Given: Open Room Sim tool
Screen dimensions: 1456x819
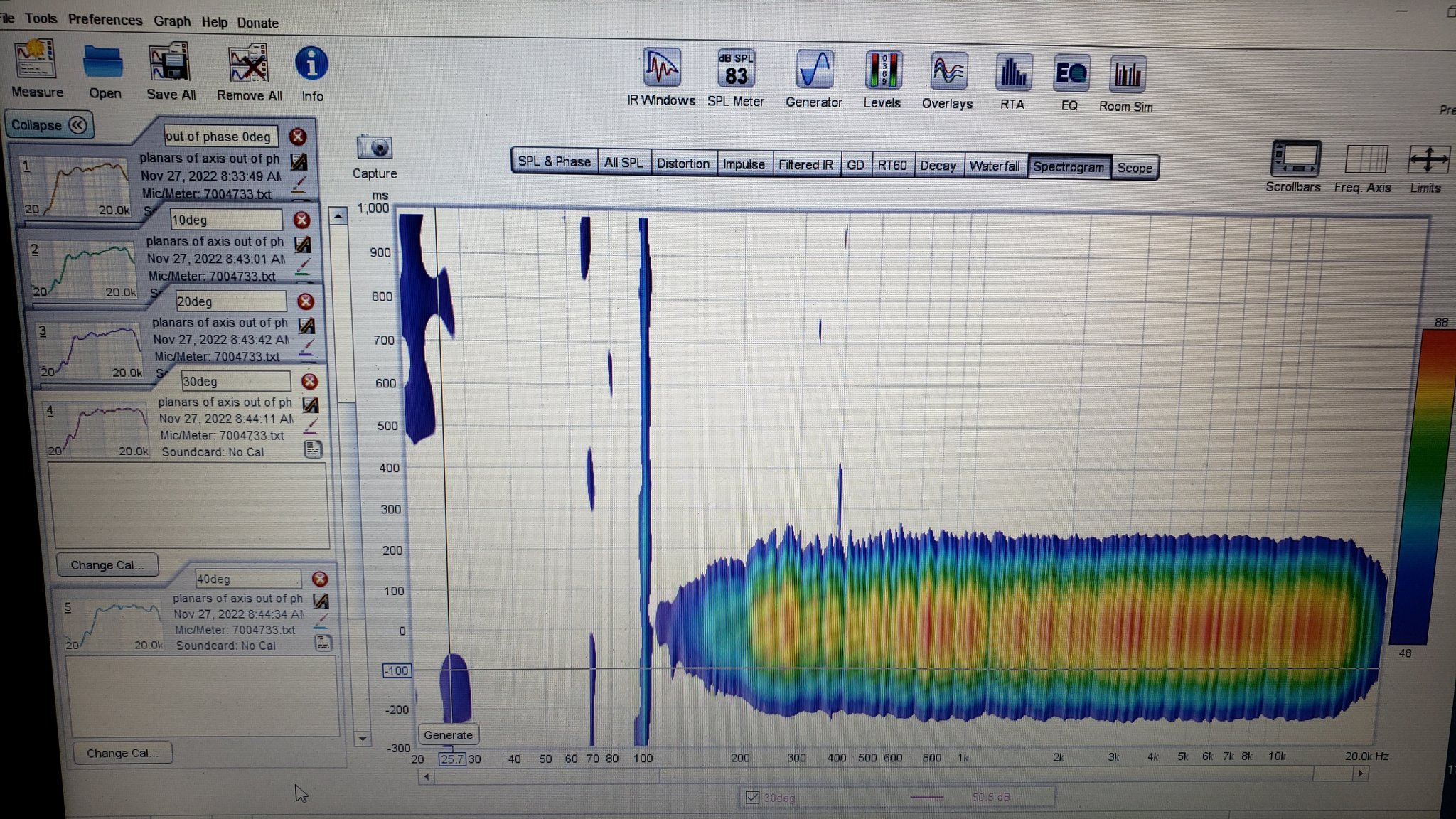Looking at the screenshot, I should [x=1127, y=75].
